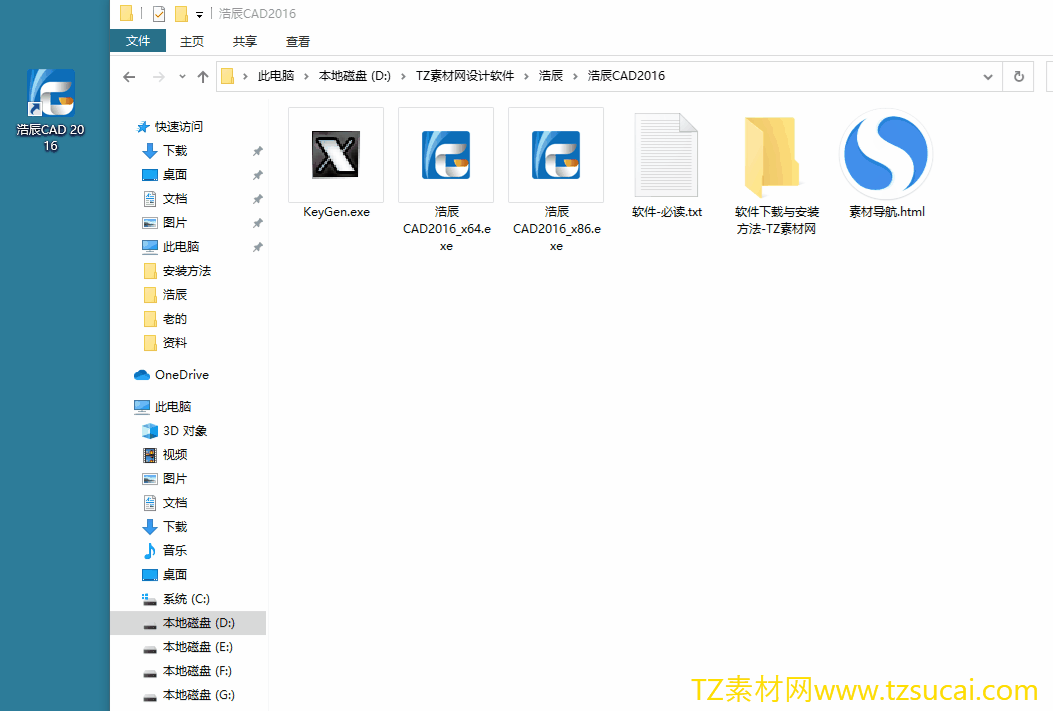This screenshot has width=1053, height=711.
Task: Open 下载 under quick access
Action: (x=175, y=151)
